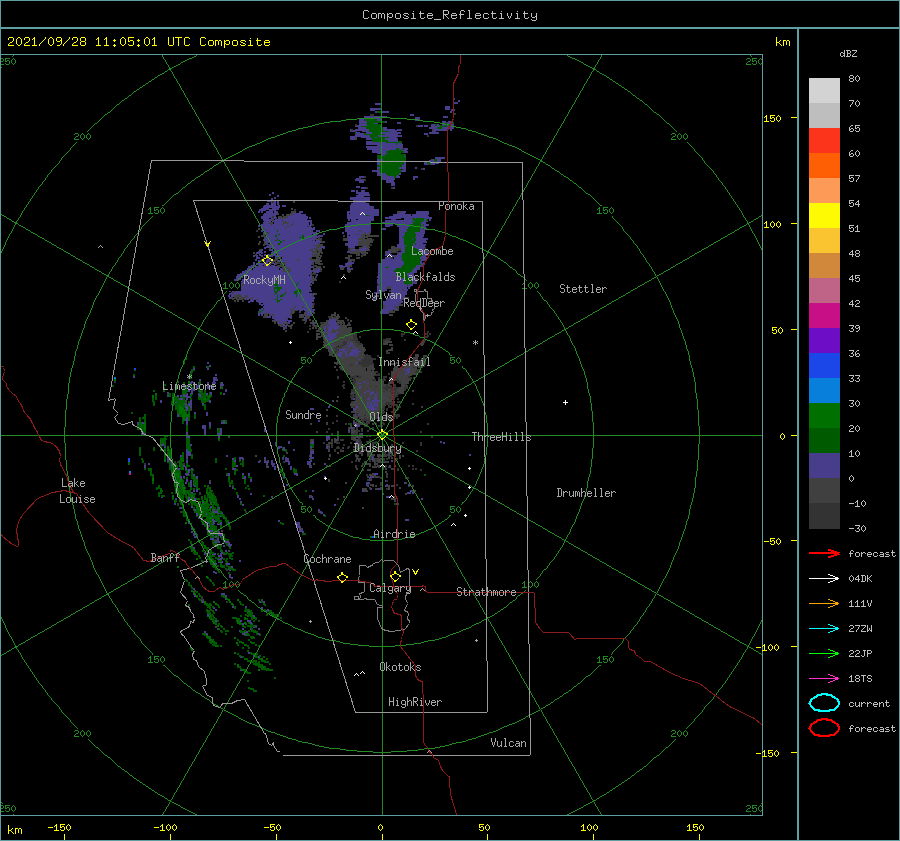The height and width of the screenshot is (841, 900).
Task: Click the red 65 dBZ legend swatch
Action: point(824,140)
